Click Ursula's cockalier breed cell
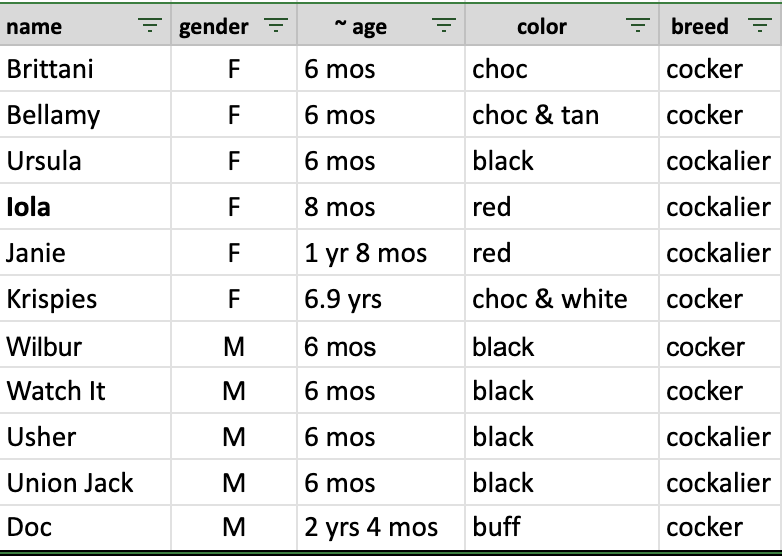The height and width of the screenshot is (556, 782). 719,161
